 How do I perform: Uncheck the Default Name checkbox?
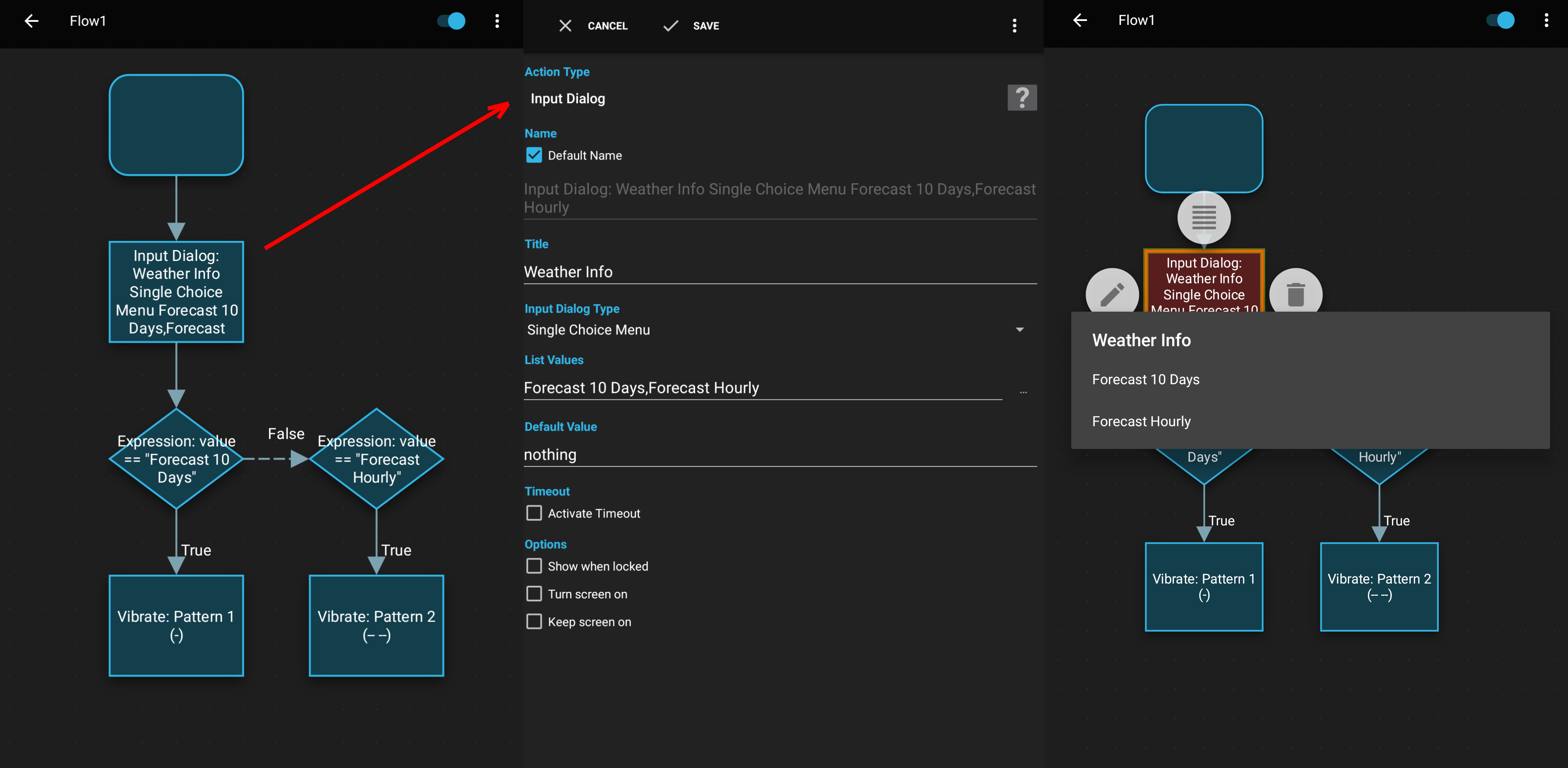(534, 155)
